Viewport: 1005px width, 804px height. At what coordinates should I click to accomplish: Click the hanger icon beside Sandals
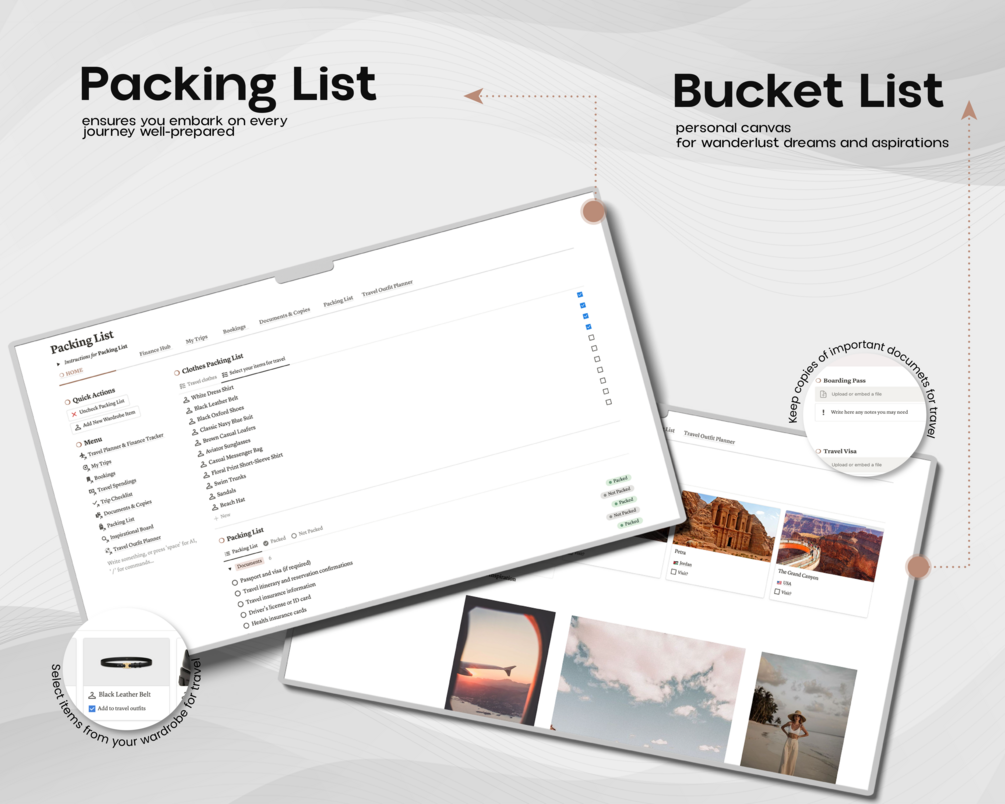[212, 496]
